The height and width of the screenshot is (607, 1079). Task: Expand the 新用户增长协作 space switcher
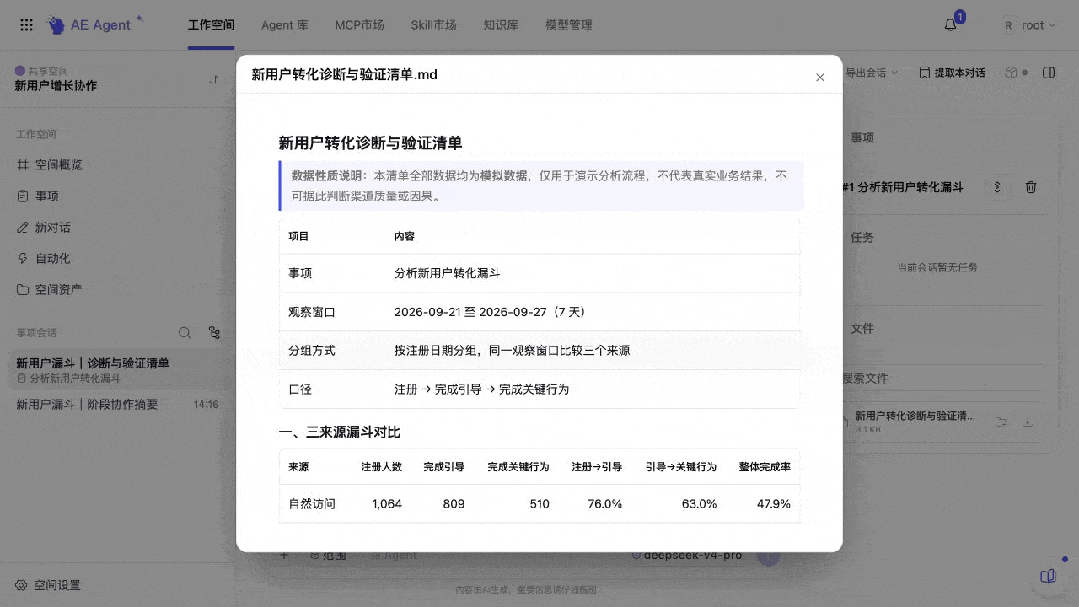(x=214, y=80)
